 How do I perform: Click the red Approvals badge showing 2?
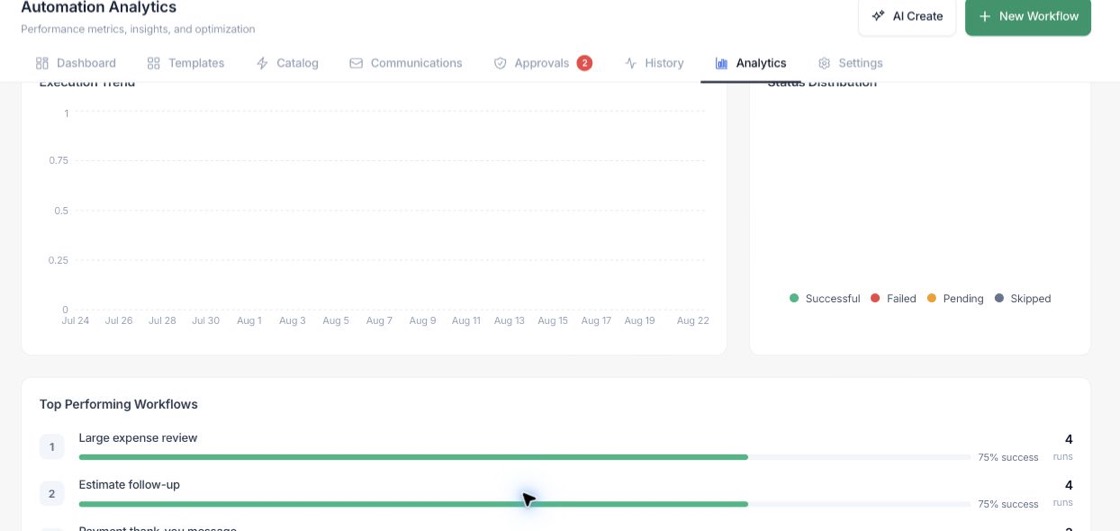tap(584, 63)
